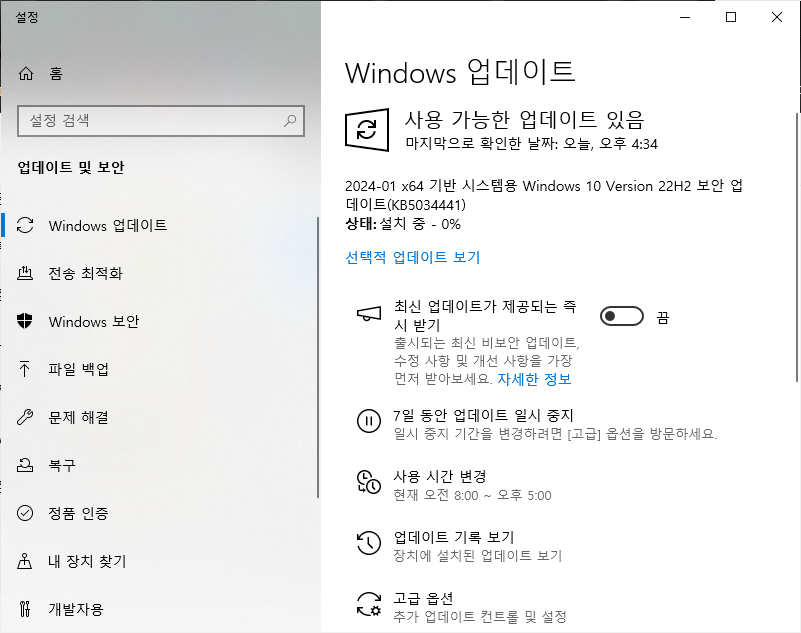
Task: Click the right panel vertical scrollbar
Action: pyautogui.click(x=797, y=247)
